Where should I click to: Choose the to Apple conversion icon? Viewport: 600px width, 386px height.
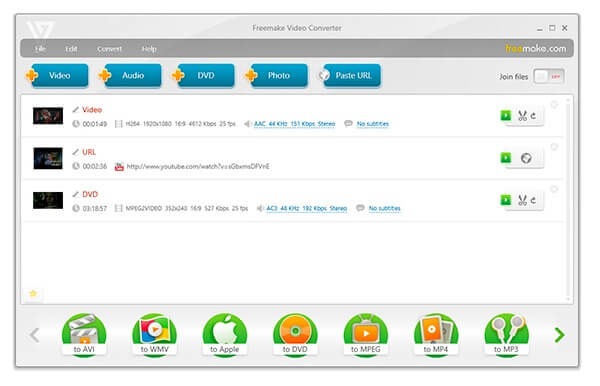pyautogui.click(x=225, y=335)
